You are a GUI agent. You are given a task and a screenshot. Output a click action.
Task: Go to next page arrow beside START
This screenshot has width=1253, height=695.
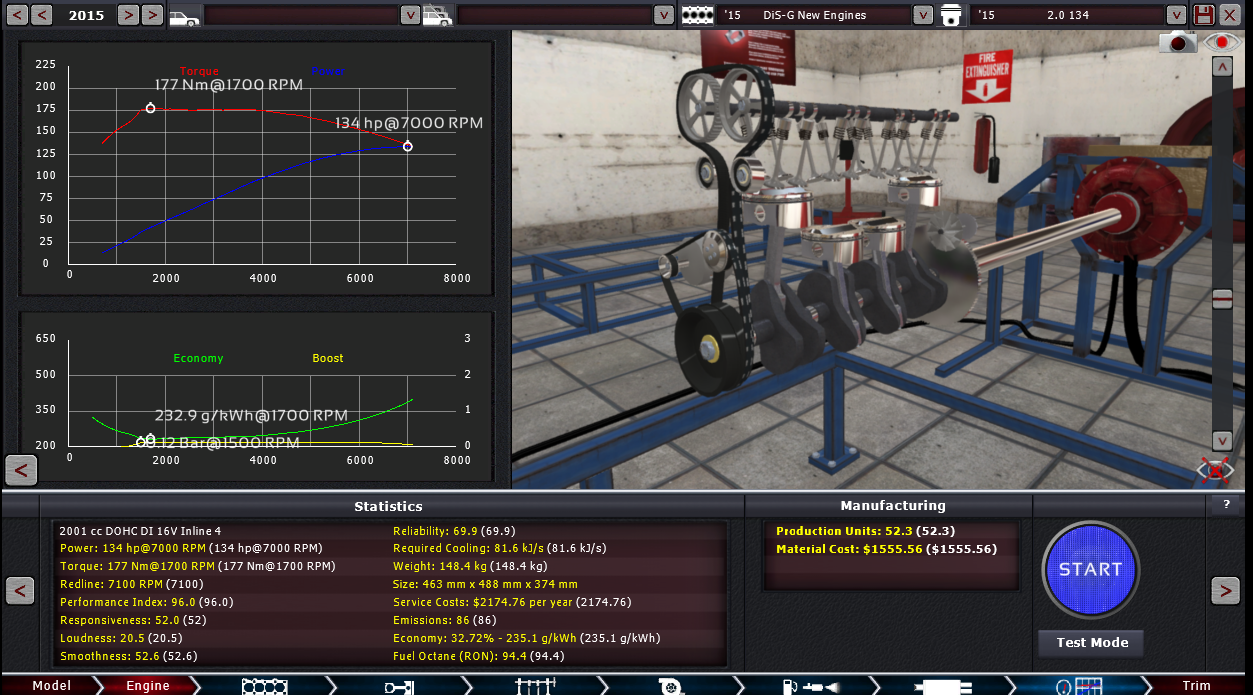pyautogui.click(x=1225, y=591)
